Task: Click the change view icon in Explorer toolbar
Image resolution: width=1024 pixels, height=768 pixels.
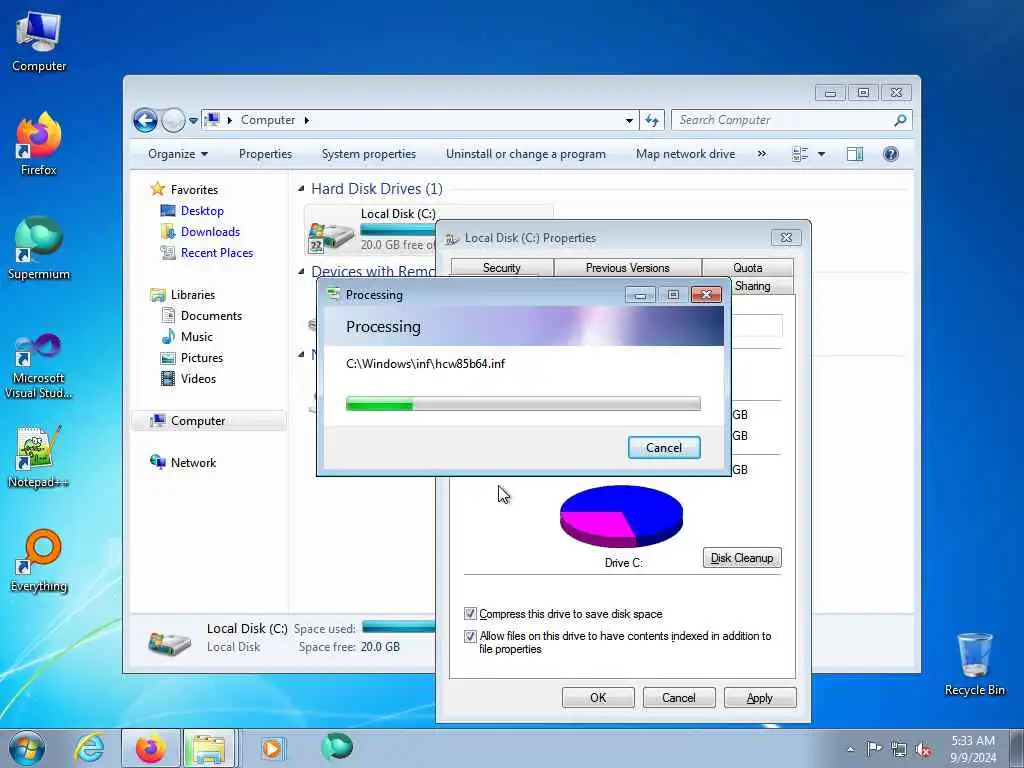Action: [x=799, y=154]
